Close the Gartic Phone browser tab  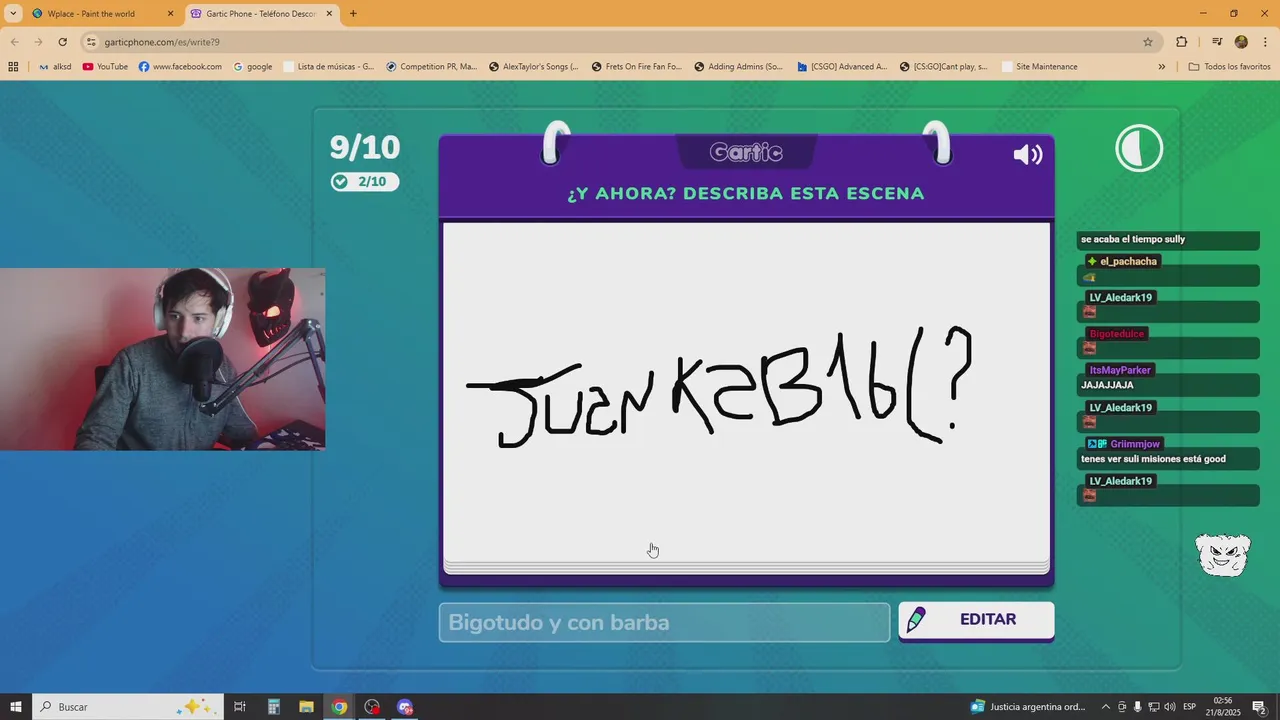(x=329, y=14)
